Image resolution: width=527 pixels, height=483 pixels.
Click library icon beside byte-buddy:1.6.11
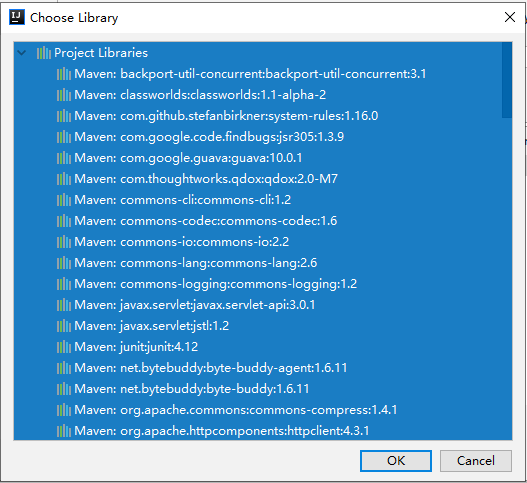[64, 389]
